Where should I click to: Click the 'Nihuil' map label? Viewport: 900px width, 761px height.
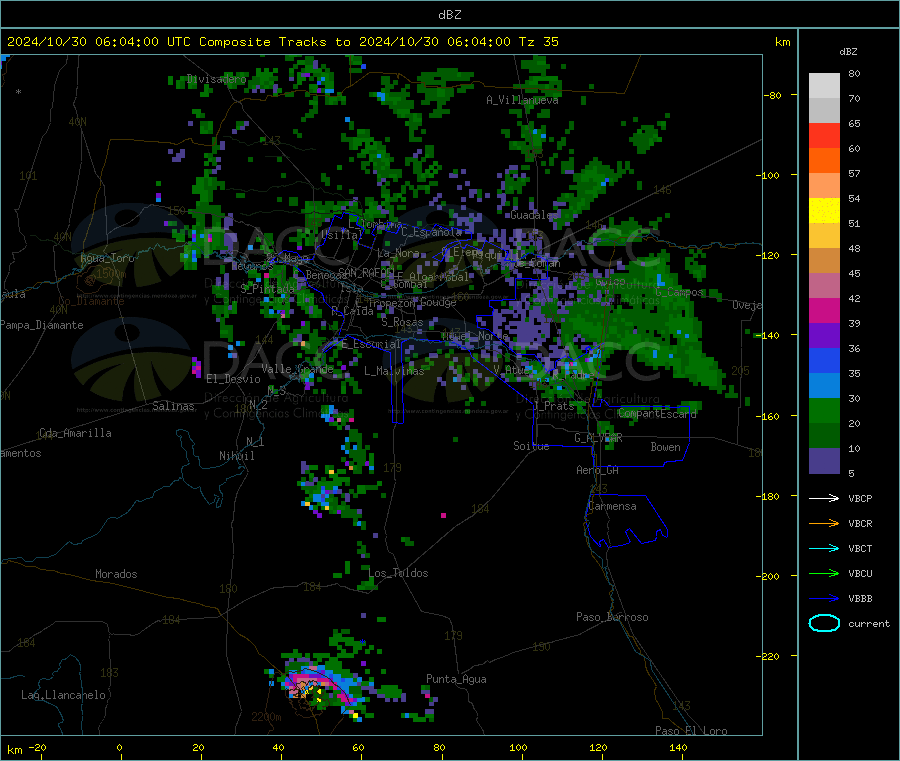pos(236,456)
